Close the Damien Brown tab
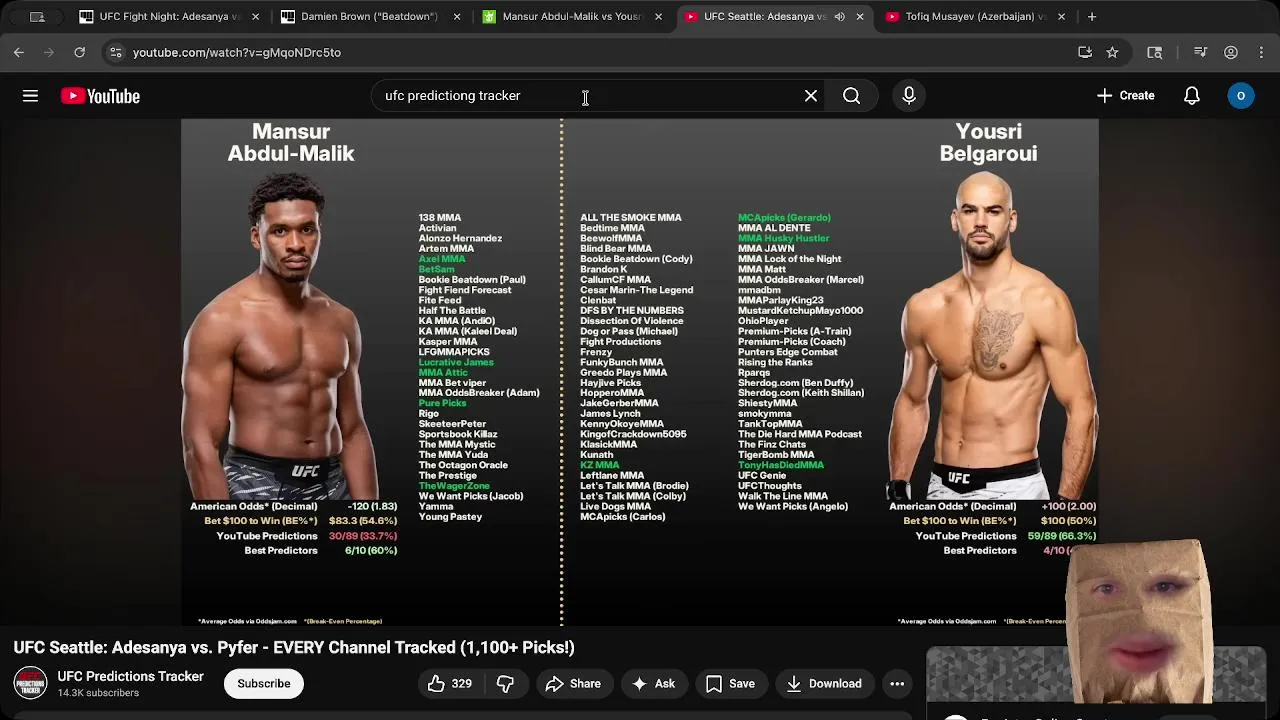This screenshot has height=720, width=1280. (456, 17)
